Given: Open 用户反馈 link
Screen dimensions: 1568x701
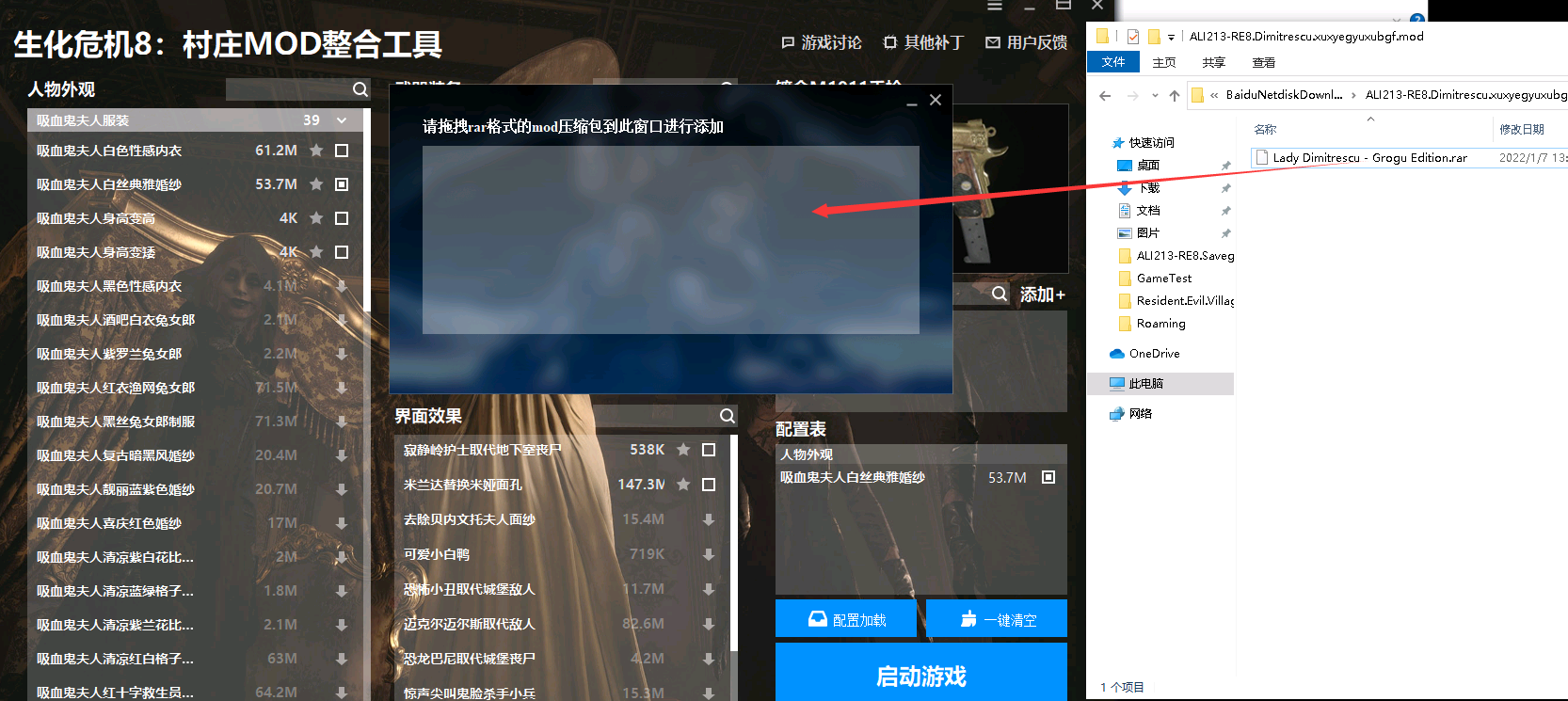Looking at the screenshot, I should [1026, 42].
